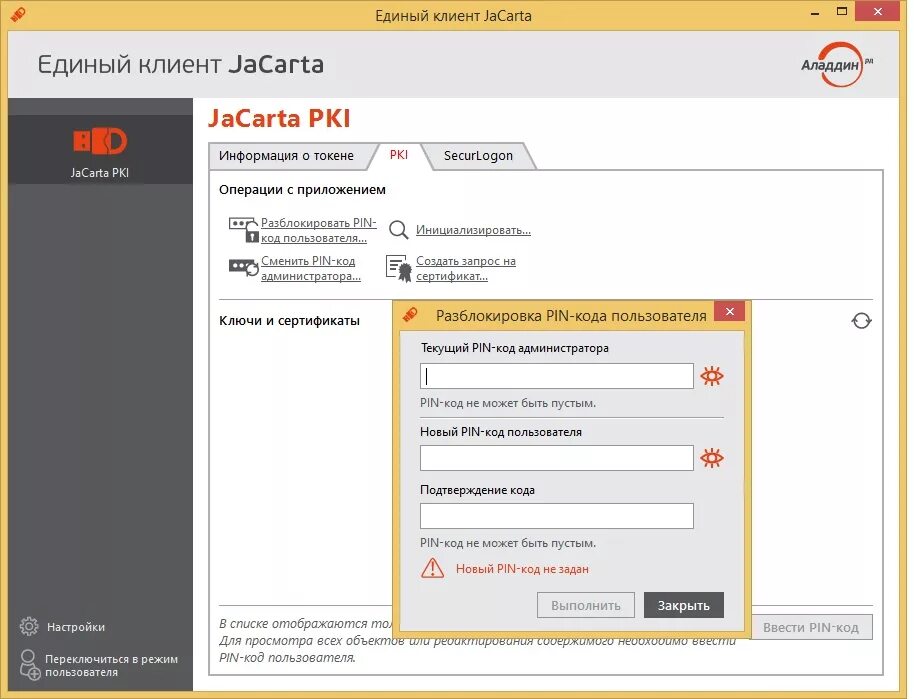This screenshot has height=699, width=914.
Task: Select the JaCarta PKI token in sidebar
Action: 100,150
